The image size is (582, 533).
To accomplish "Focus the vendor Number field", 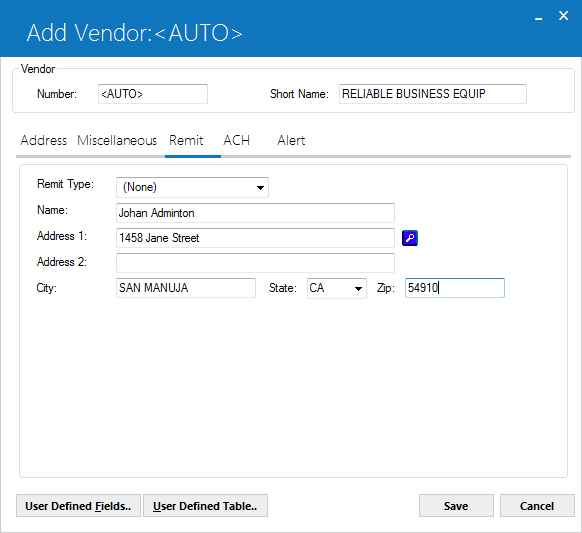I will point(153,94).
